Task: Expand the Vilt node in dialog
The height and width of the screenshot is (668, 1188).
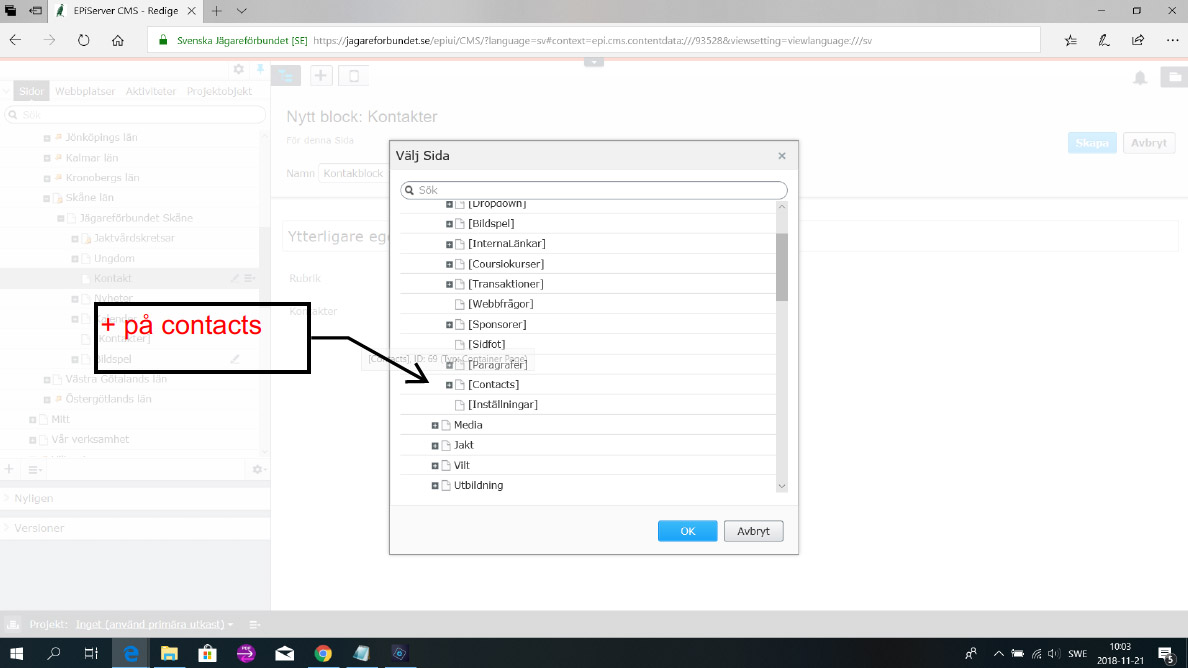Action: pyautogui.click(x=435, y=466)
